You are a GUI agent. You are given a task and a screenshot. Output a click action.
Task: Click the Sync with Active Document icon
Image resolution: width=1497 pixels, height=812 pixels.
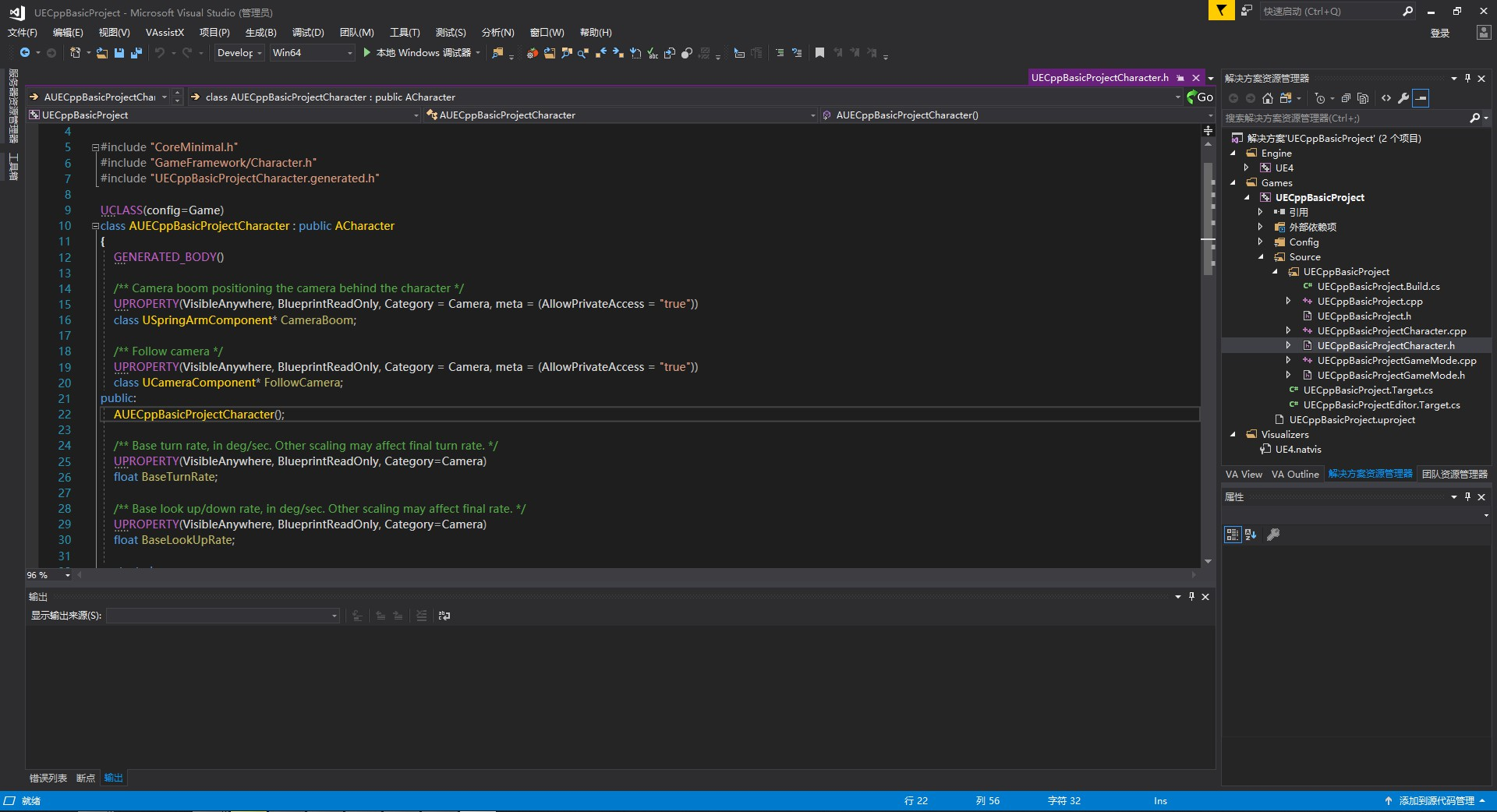coord(1286,98)
